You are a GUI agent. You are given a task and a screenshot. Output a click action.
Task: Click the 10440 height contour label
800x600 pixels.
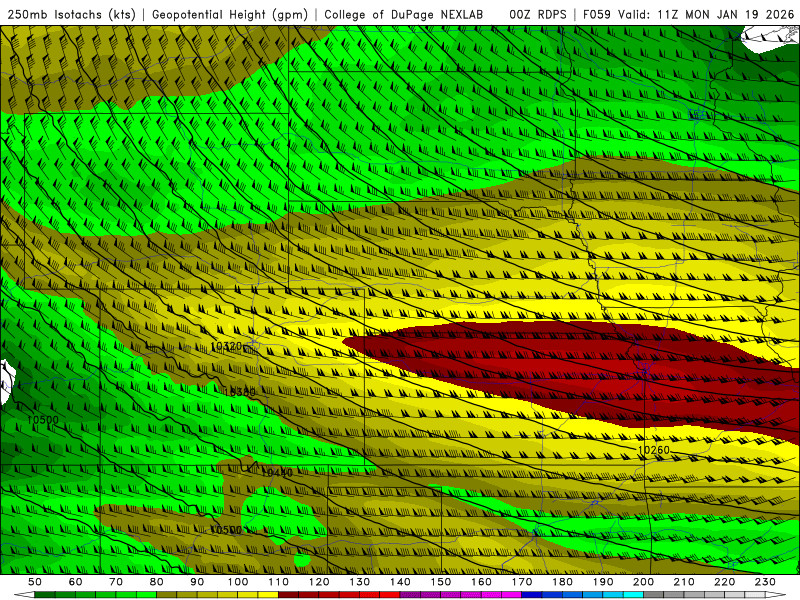click(x=277, y=472)
